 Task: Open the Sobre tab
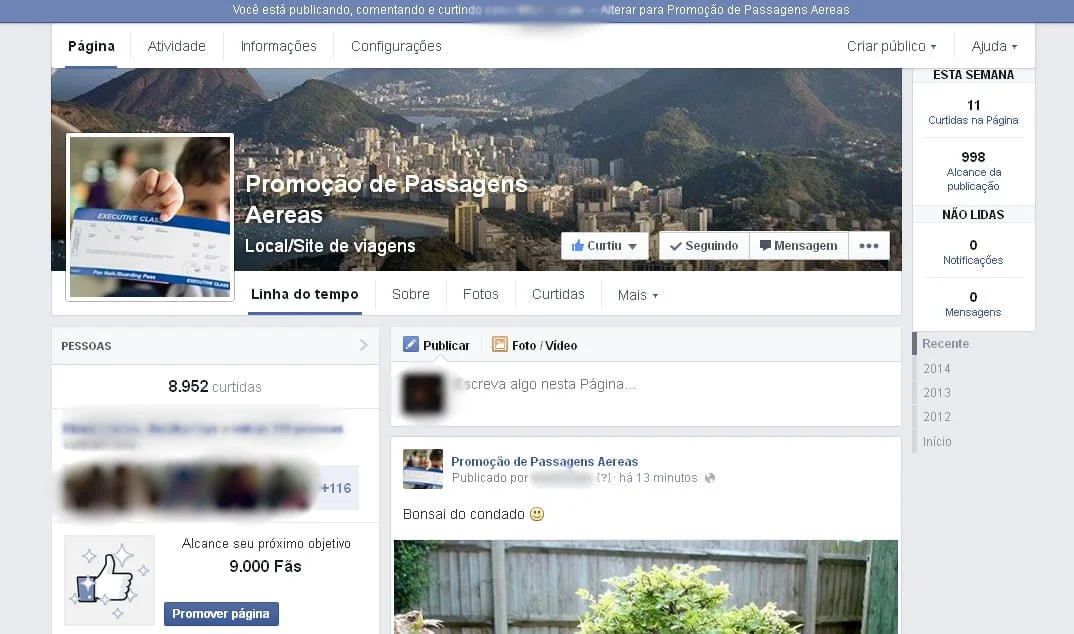tap(410, 294)
